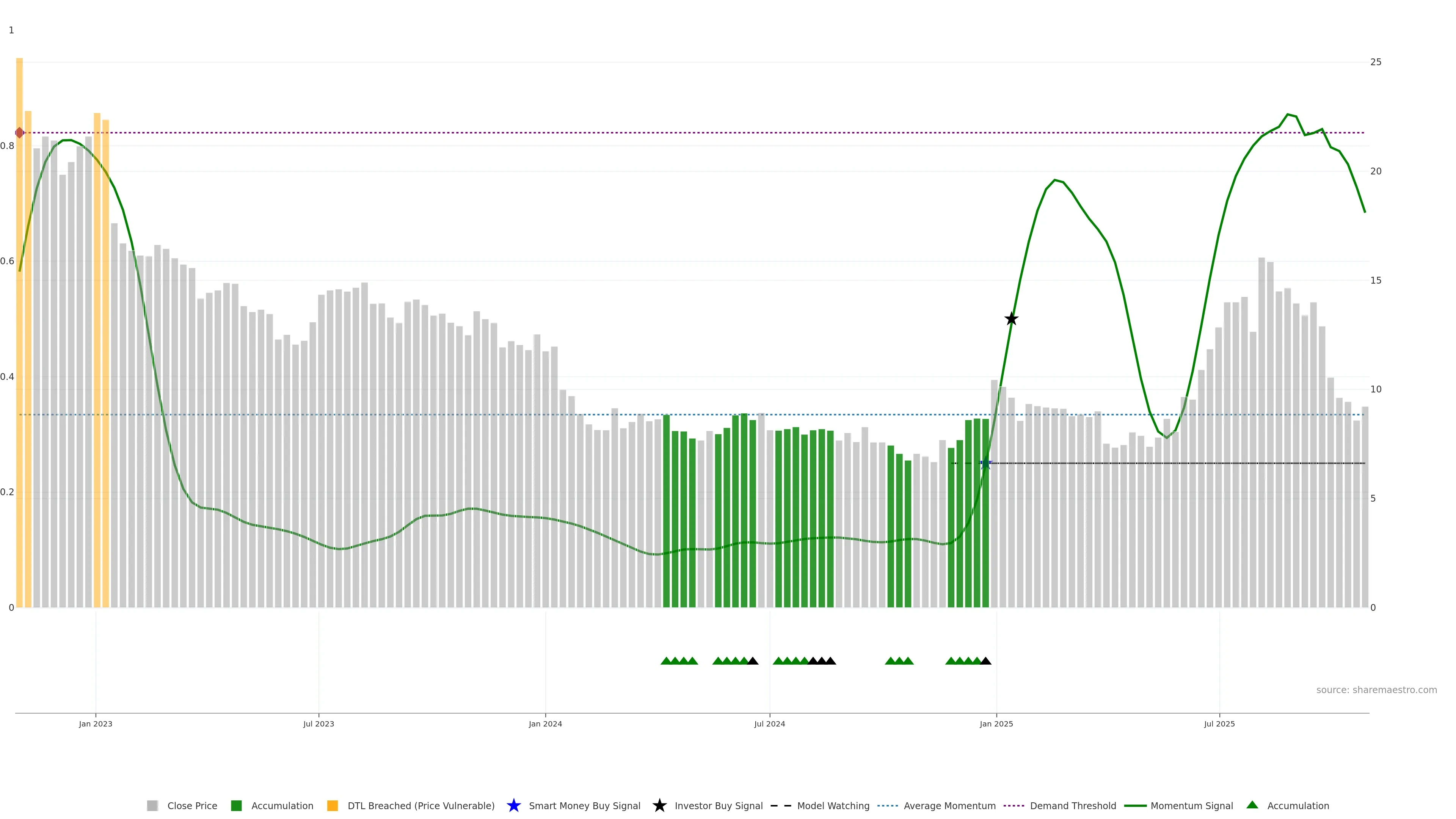Toggle the DTL Breached (Price Vulnerable) legend entry
This screenshot has width=1456, height=819.
pyautogui.click(x=420, y=805)
